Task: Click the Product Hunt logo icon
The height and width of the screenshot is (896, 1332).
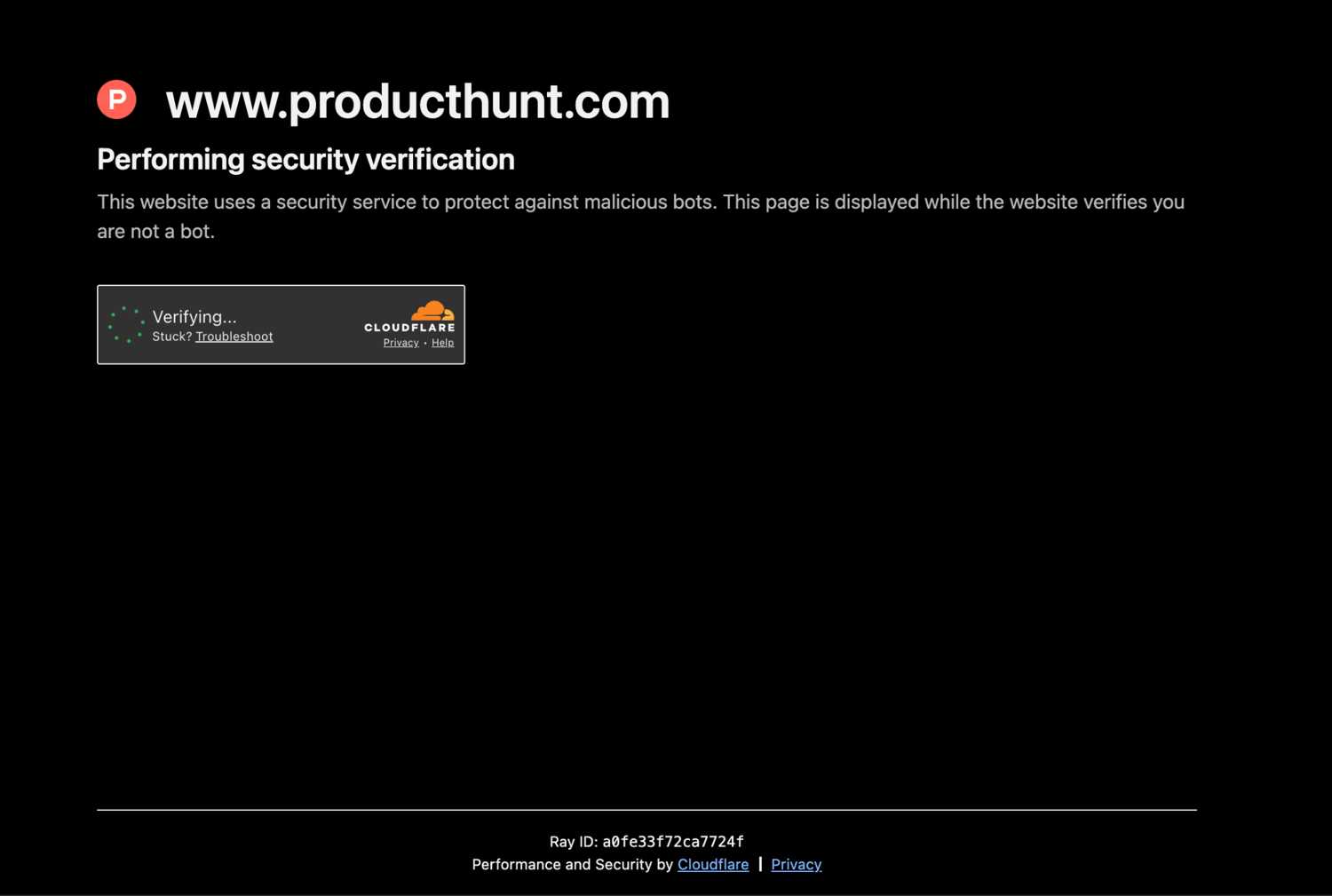Action: pos(116,99)
